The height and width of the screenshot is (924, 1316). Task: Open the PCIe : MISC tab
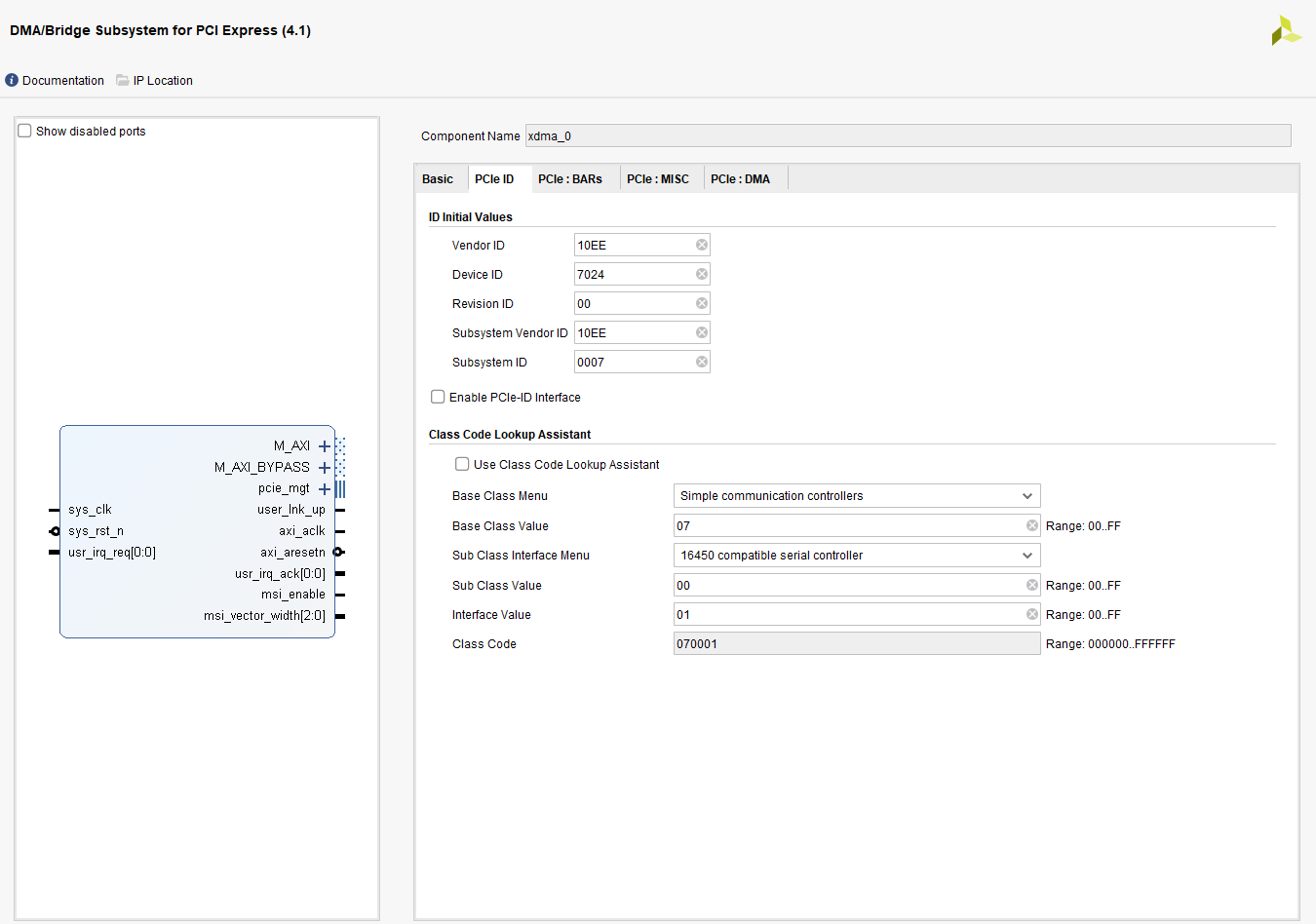(658, 179)
